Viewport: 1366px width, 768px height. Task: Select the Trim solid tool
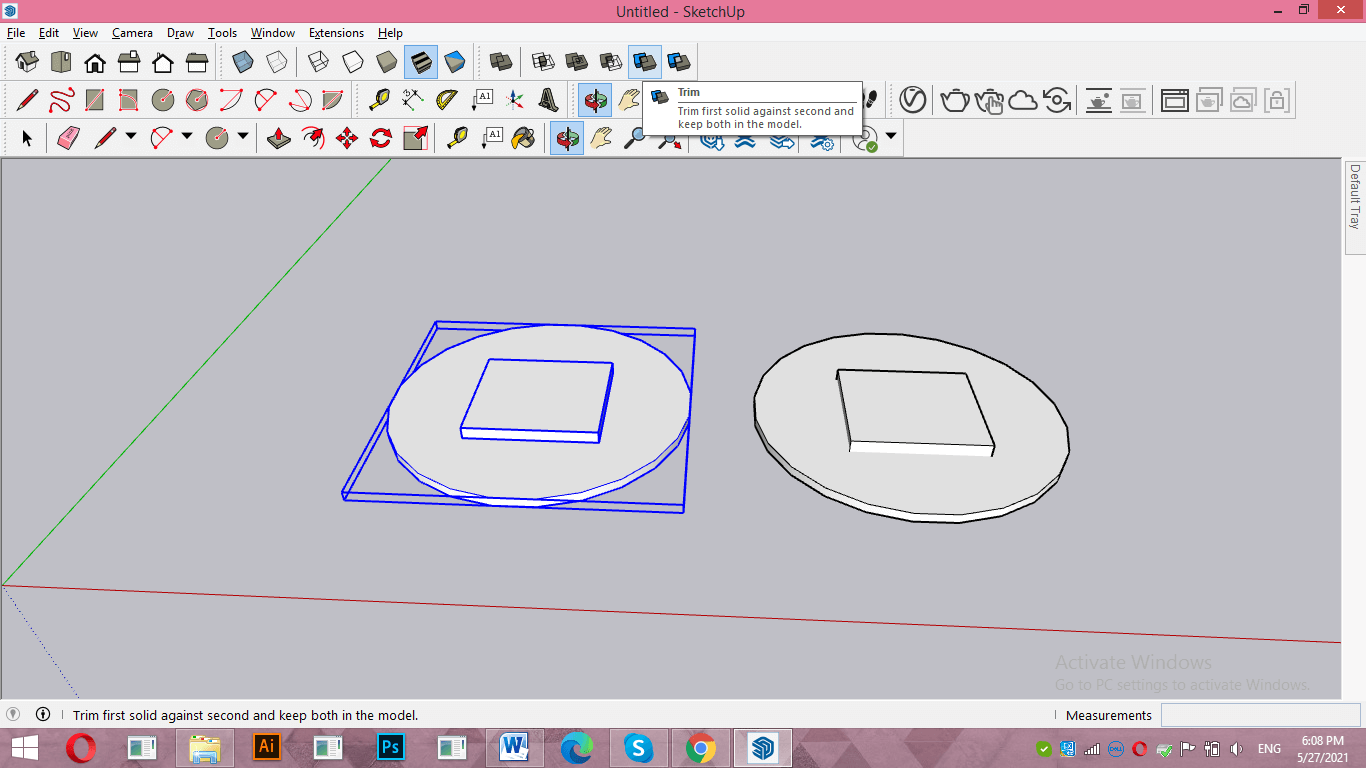[645, 62]
